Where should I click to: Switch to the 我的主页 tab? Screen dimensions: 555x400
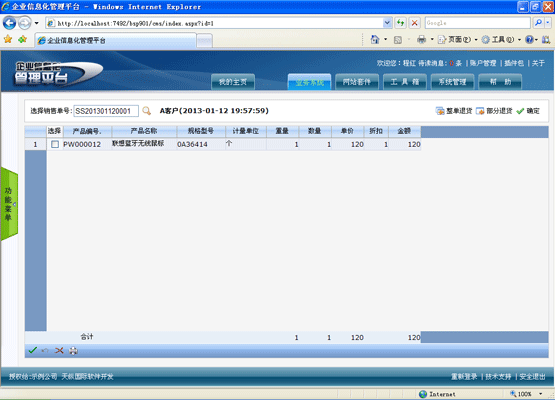pos(233,82)
